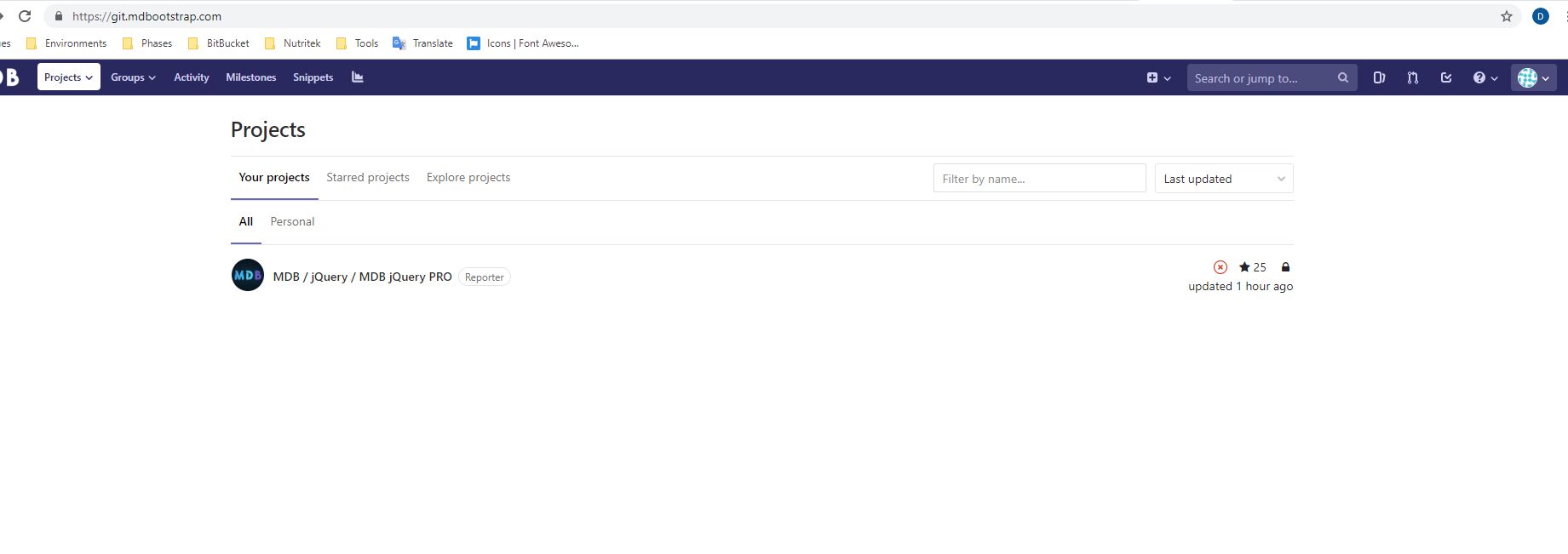1568x554 pixels.
Task: Select the Personal sub-tab
Action: click(x=292, y=222)
